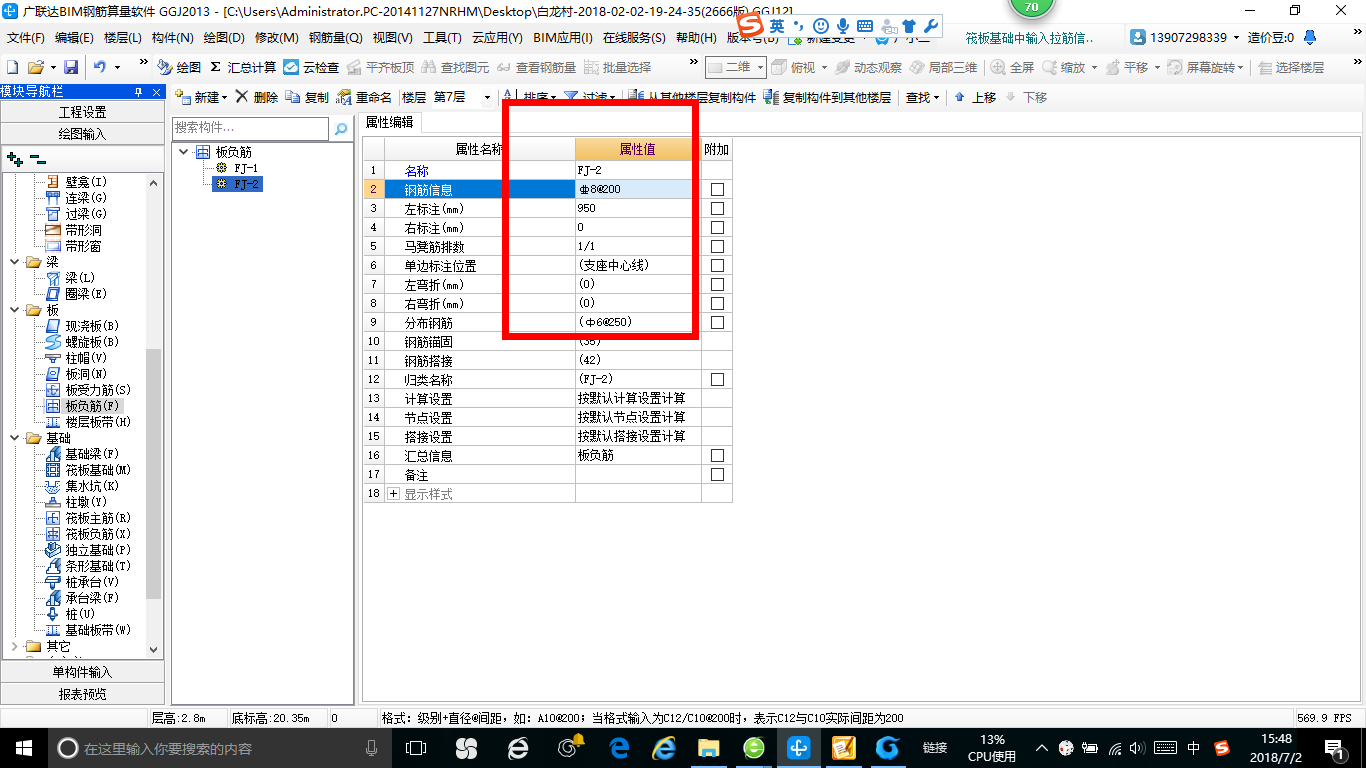This screenshot has height=768, width=1366.
Task: Open the 楼层(L) menu
Action: [123, 38]
